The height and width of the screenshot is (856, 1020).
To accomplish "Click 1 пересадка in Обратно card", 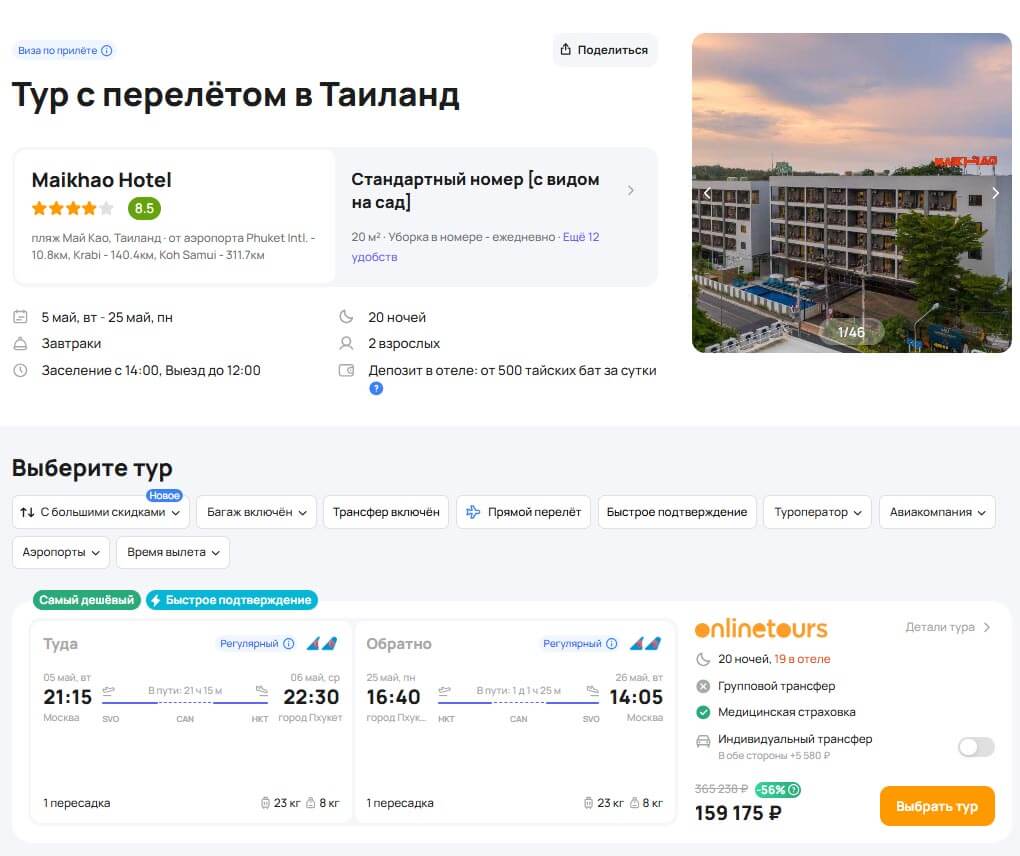I will 400,803.
